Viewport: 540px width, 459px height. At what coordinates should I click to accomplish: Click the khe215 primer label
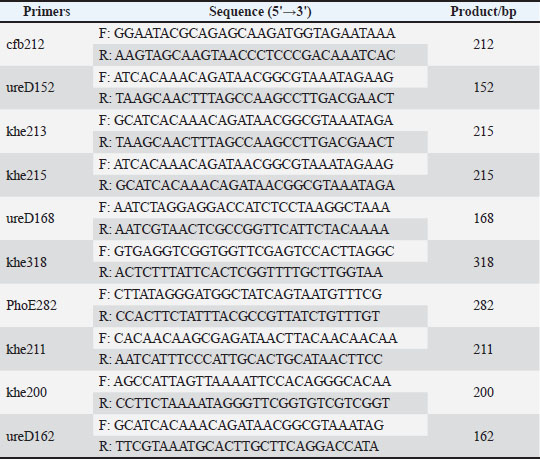[26, 175]
